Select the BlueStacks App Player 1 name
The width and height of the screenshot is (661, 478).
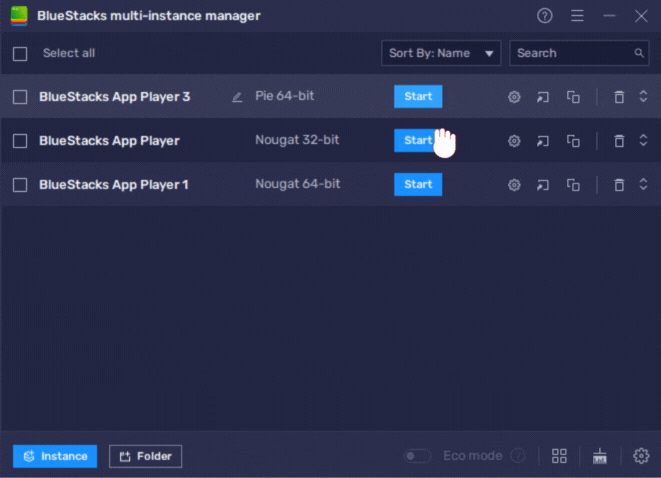point(114,185)
